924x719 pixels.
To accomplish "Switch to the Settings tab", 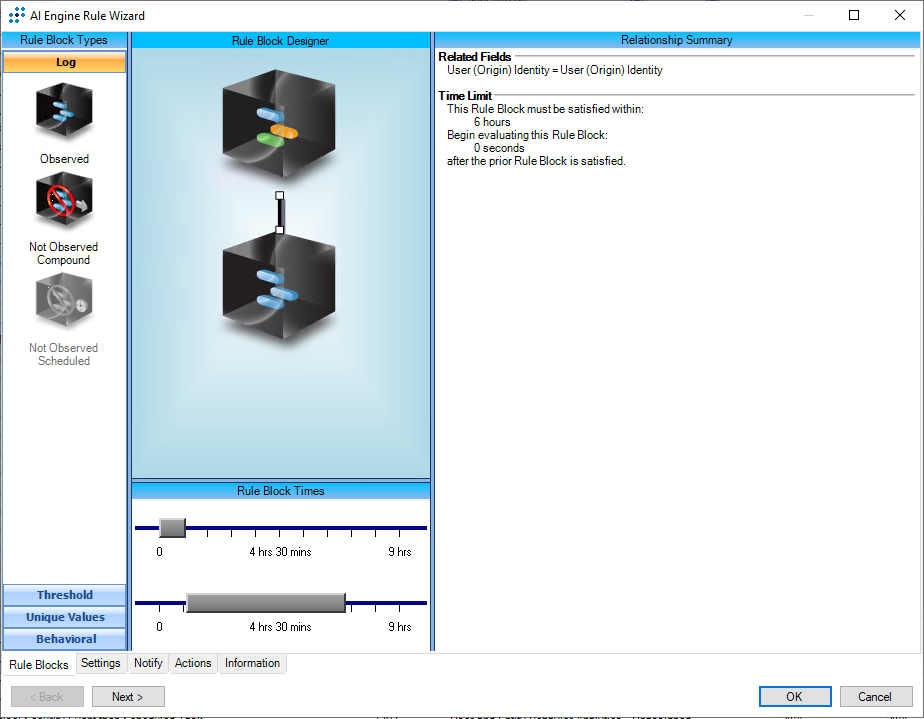I will [x=101, y=663].
